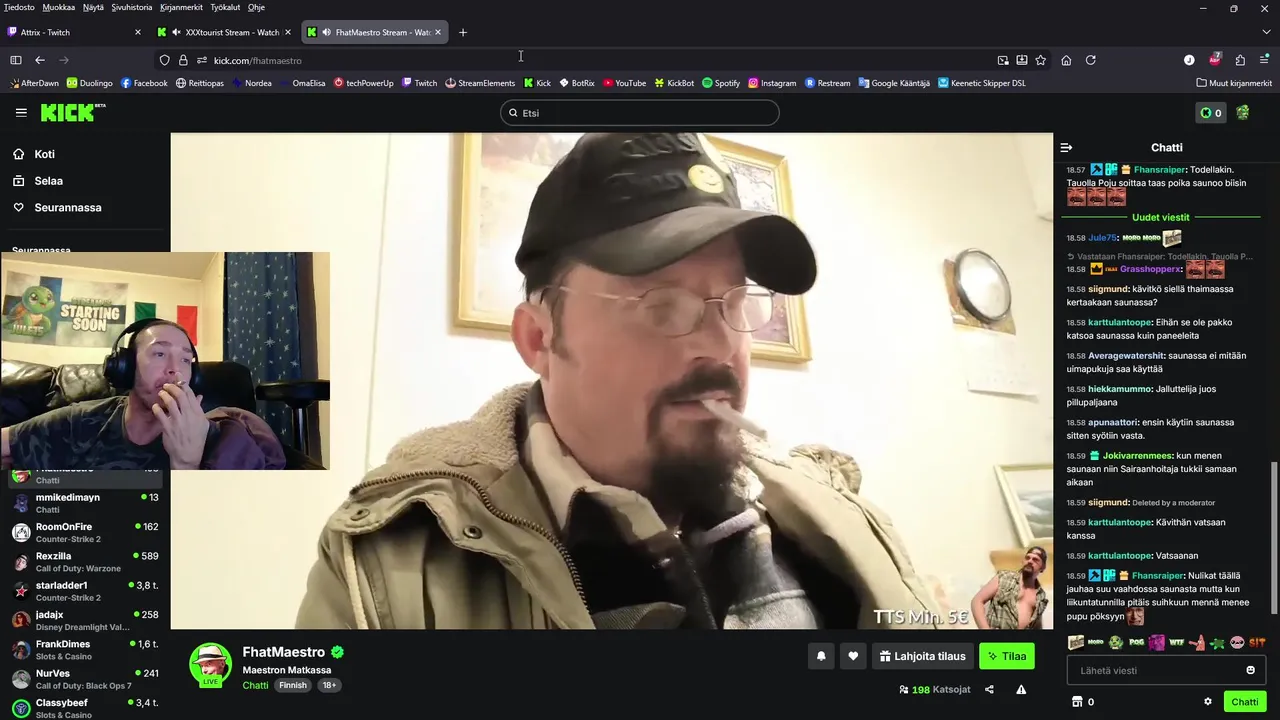Image resolution: width=1280 pixels, height=720 pixels.
Task: Click the green Chatti send button
Action: coord(1245,702)
